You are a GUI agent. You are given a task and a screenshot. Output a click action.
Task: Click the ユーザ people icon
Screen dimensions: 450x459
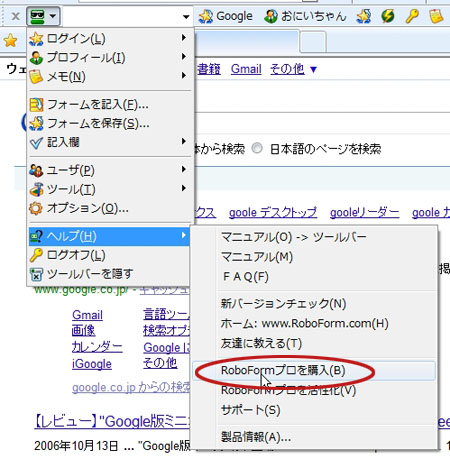pos(36,171)
